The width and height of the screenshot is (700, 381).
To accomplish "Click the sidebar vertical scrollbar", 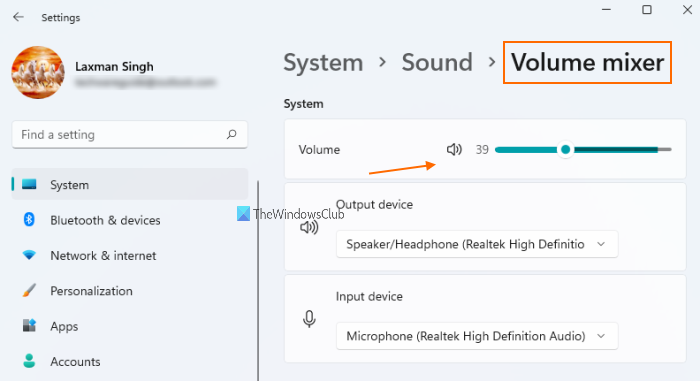I will [x=258, y=281].
